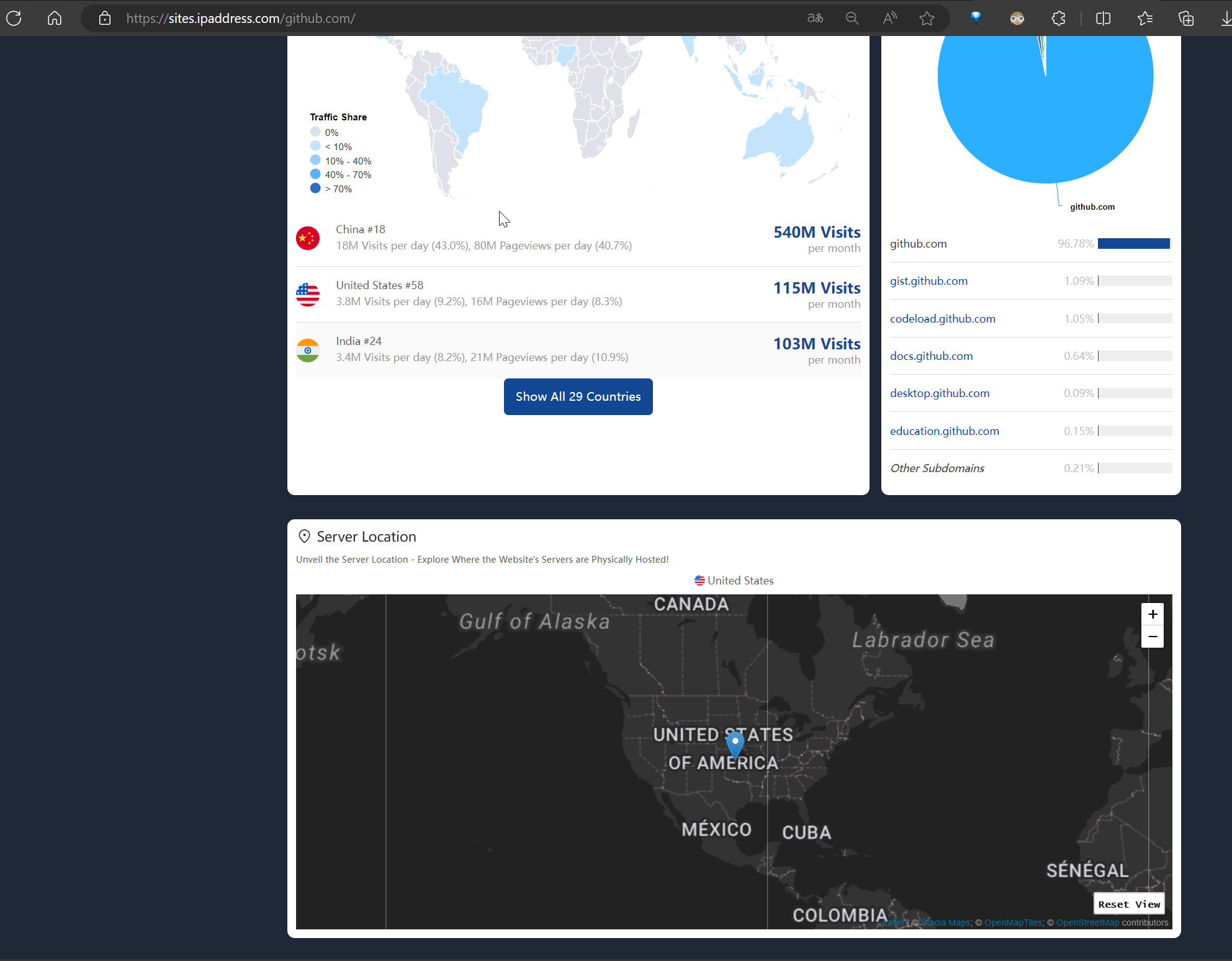Go to the browser home page

tap(54, 18)
